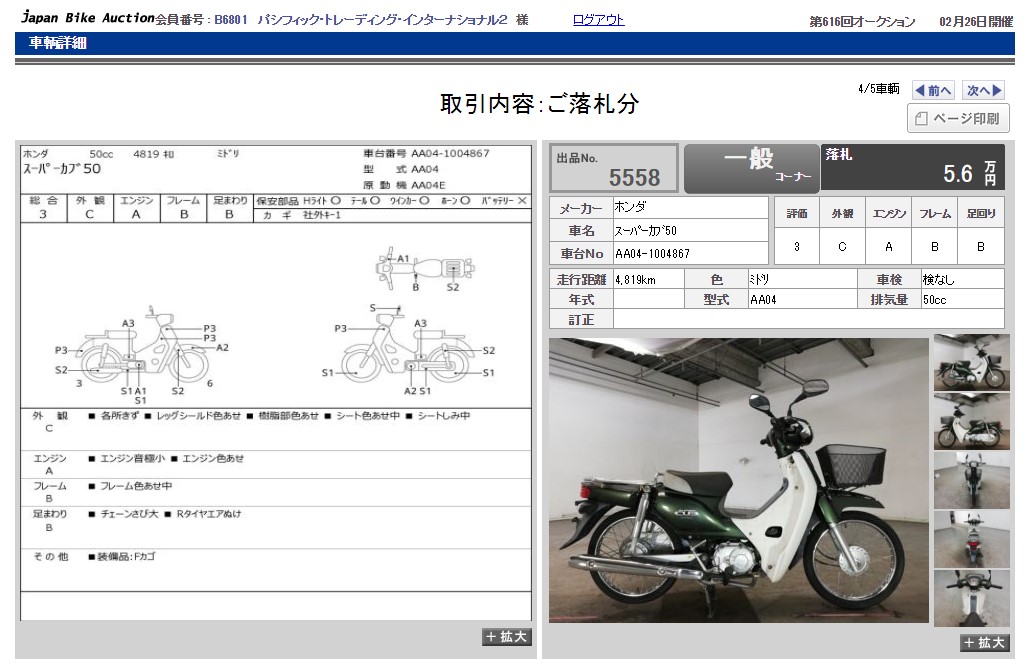Click the 4/5車輌 vehicle counter text
The image size is (1027, 665).
tap(879, 89)
